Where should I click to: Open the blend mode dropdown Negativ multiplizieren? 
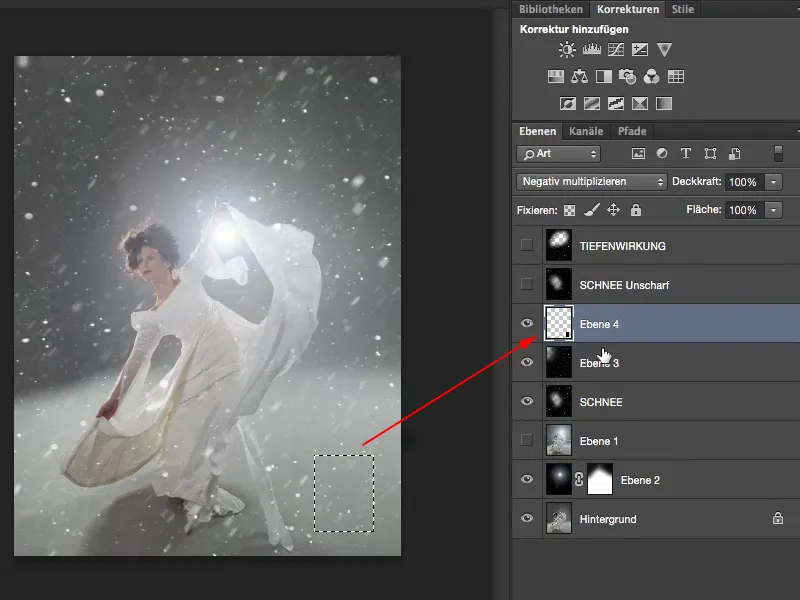tap(591, 182)
